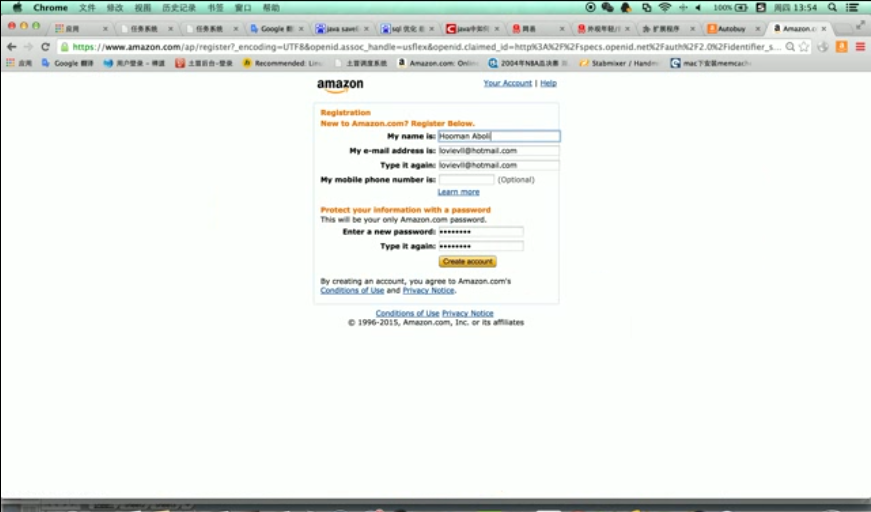Click the Wi-Fi status icon

click(x=664, y=7)
